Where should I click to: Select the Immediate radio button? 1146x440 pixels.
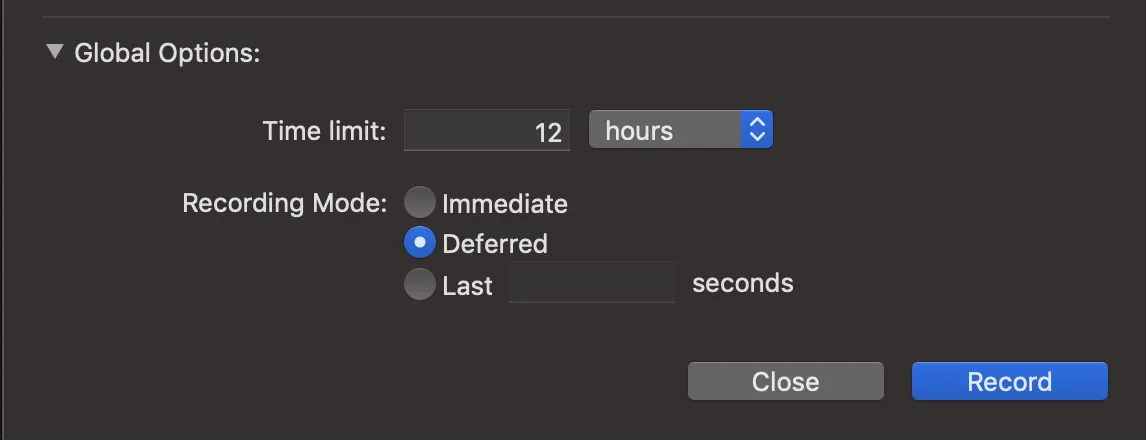pos(419,204)
